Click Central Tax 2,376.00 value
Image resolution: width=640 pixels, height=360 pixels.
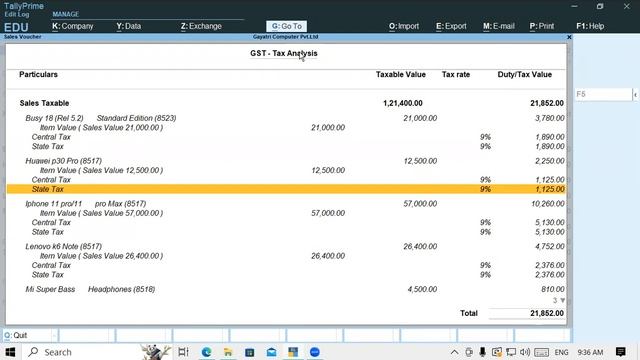pos(550,265)
